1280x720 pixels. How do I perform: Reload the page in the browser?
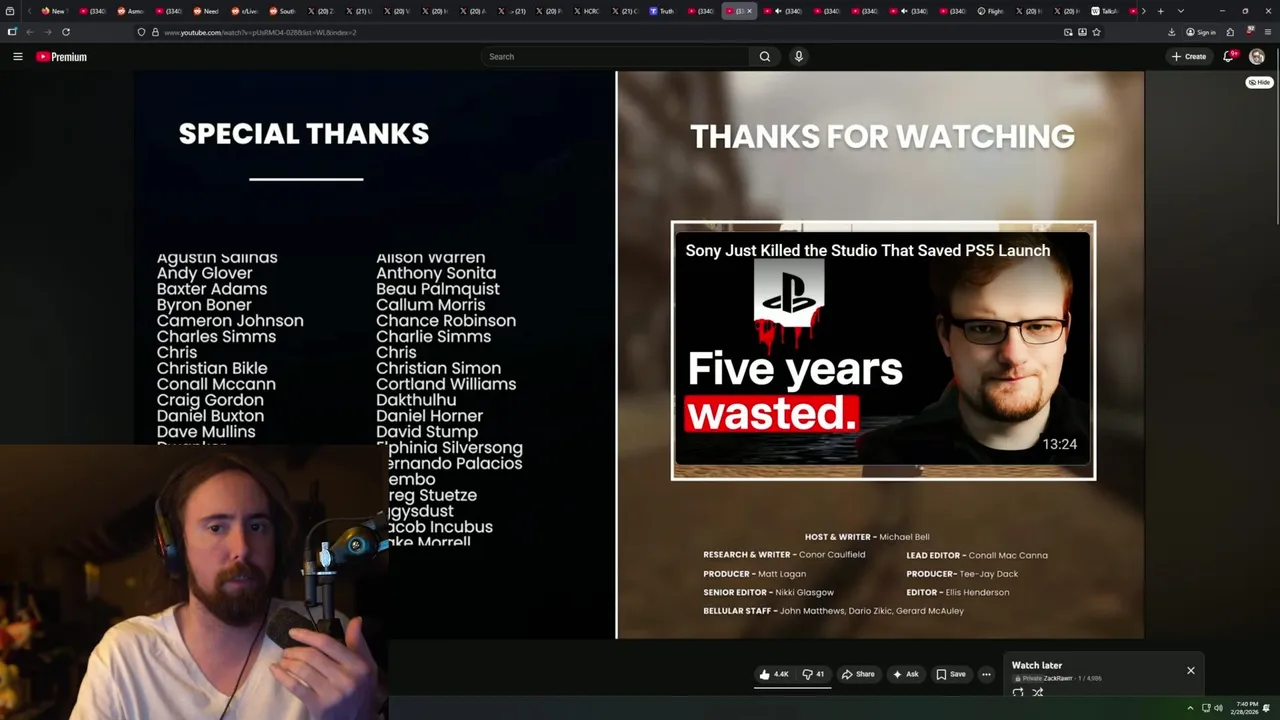click(x=66, y=32)
